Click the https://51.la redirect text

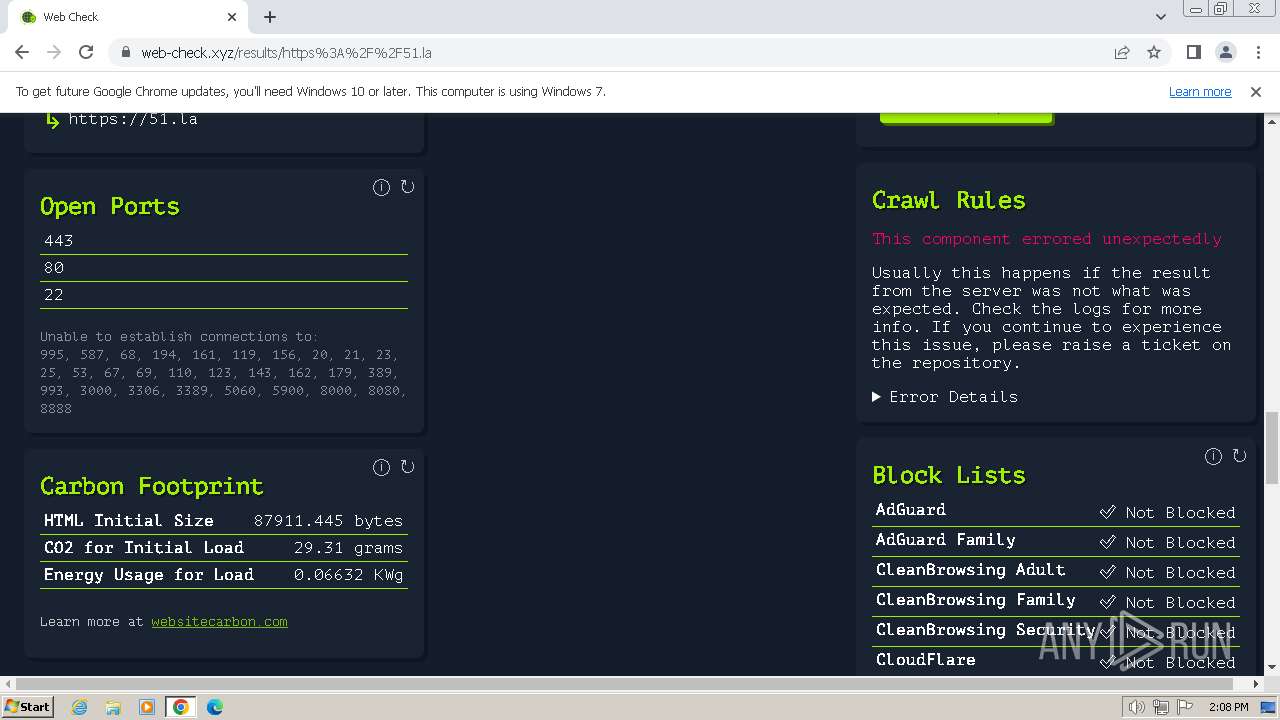[133, 119]
